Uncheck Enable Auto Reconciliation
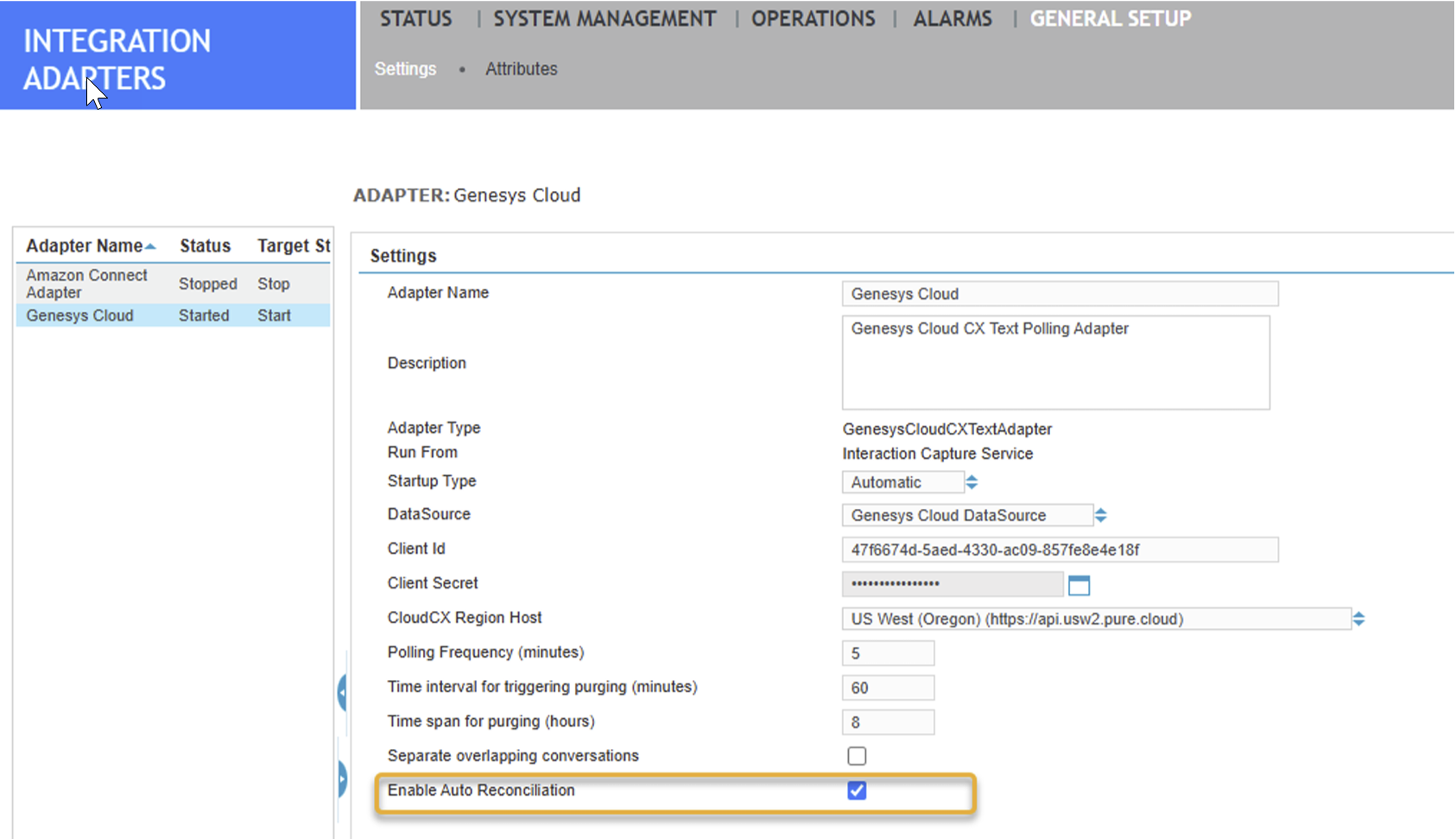The image size is (1456, 839). point(857,791)
